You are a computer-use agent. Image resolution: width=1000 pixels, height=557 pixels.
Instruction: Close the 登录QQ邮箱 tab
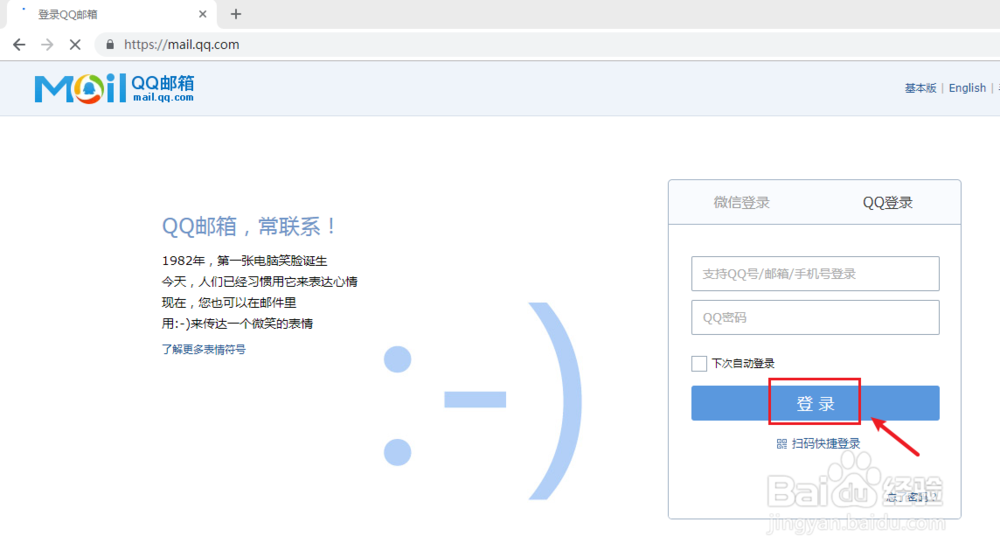(x=203, y=14)
